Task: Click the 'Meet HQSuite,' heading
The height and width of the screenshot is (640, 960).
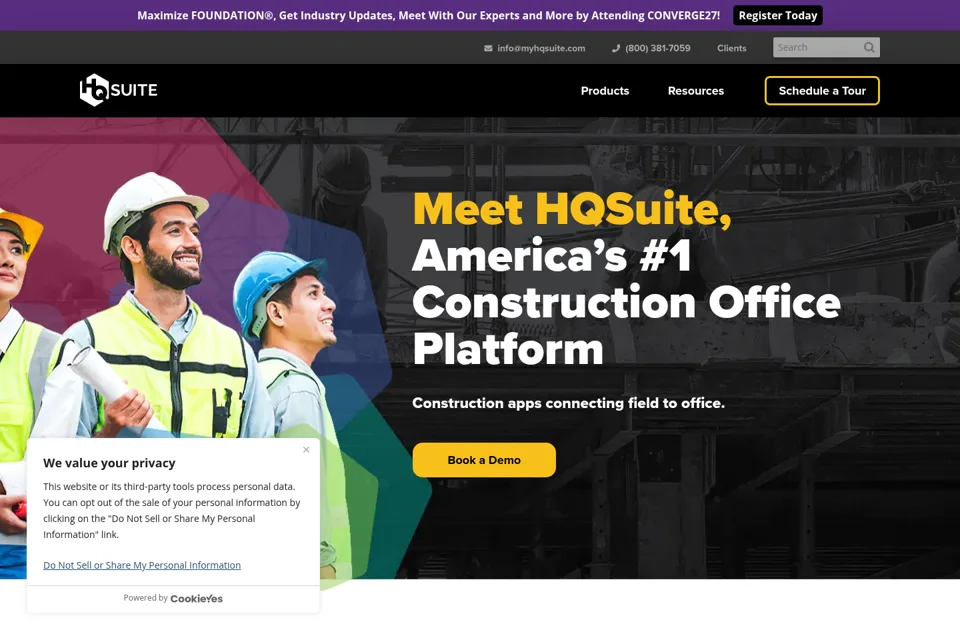Action: tap(572, 209)
